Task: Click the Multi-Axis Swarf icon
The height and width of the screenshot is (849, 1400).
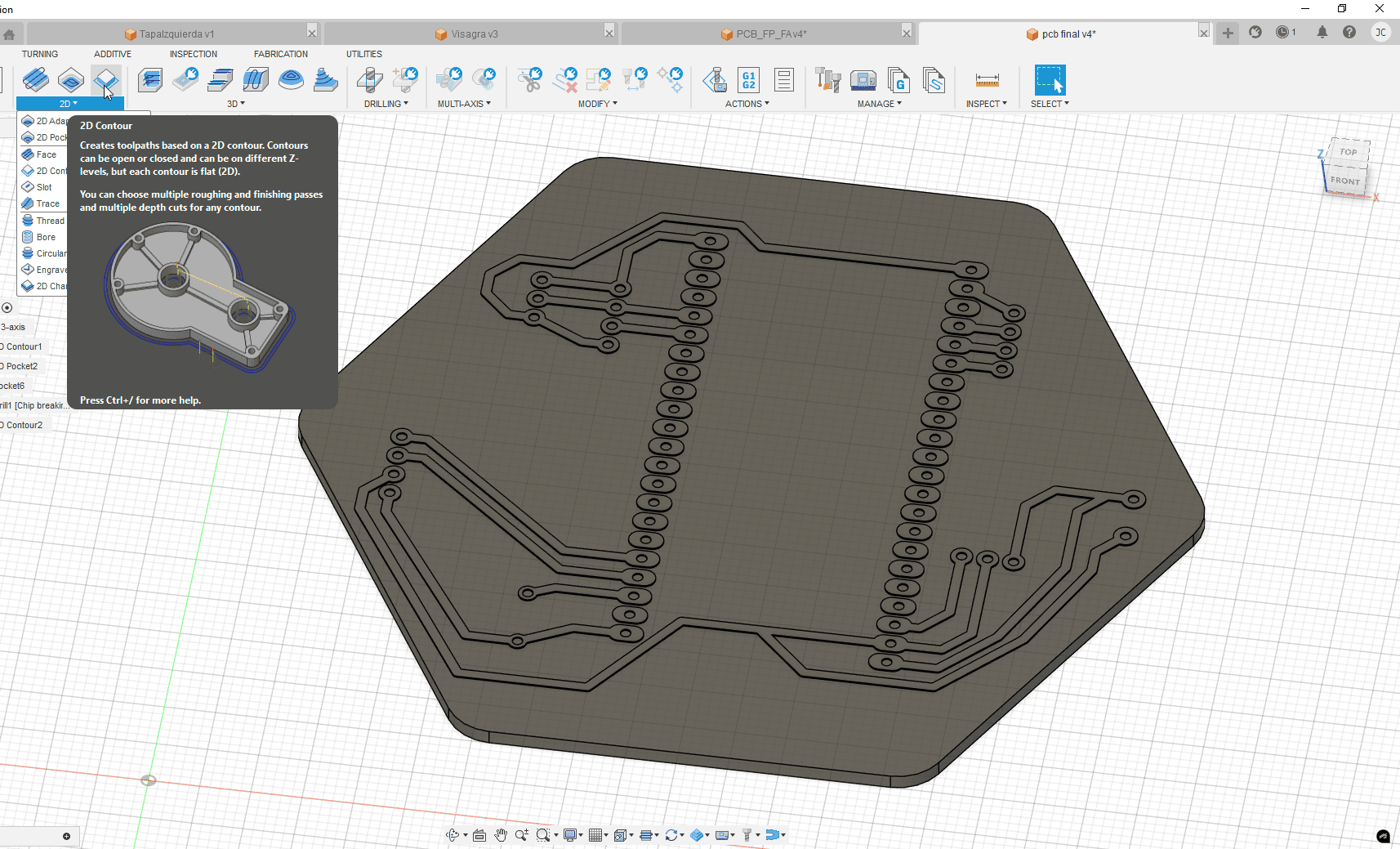Action: click(449, 80)
